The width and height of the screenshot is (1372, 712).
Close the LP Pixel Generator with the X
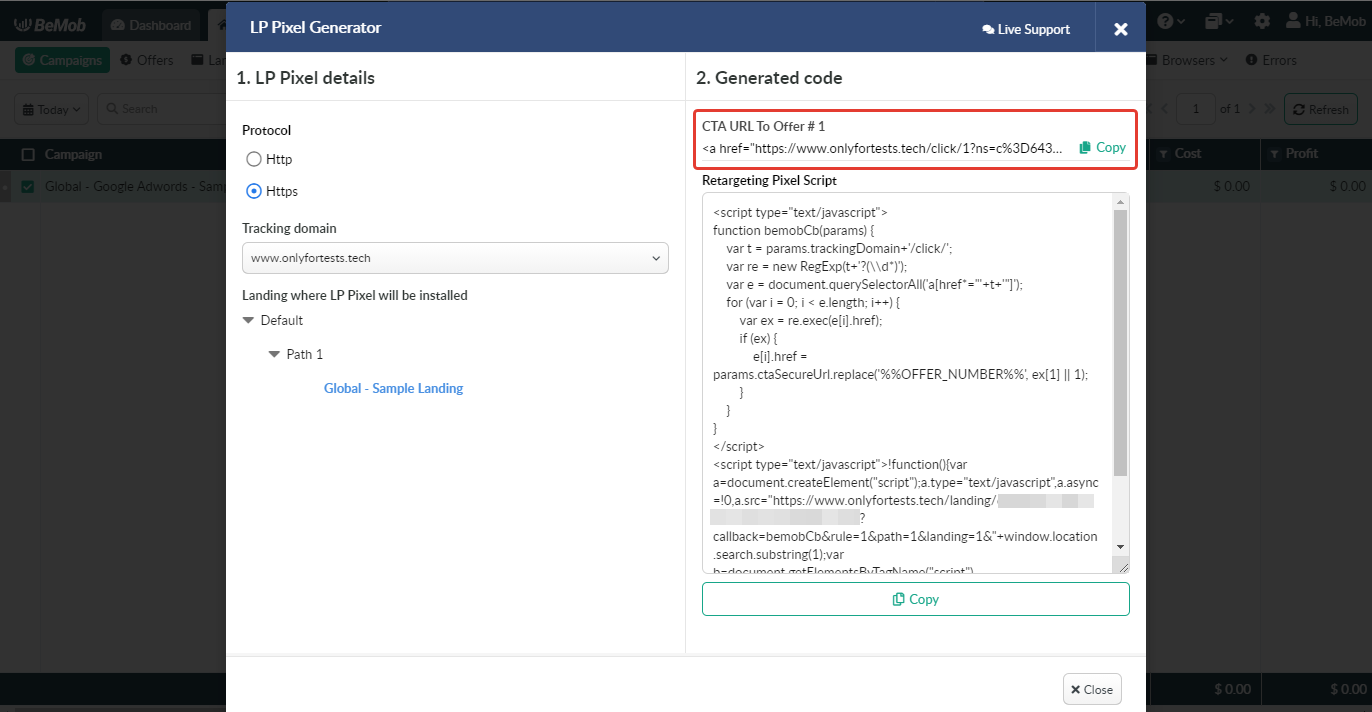tap(1120, 29)
